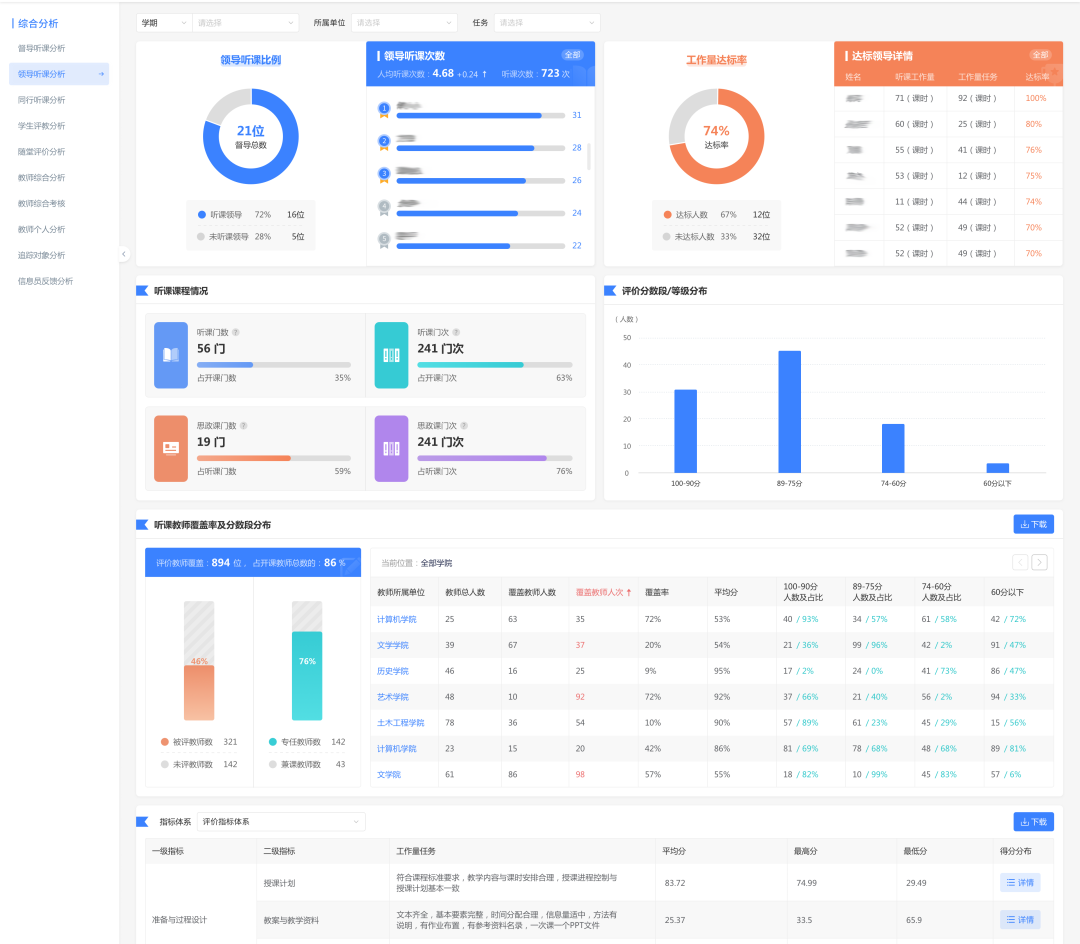The image size is (1080, 944).
Task: Click the purple 思政课门次 card icon
Action: tap(391, 448)
